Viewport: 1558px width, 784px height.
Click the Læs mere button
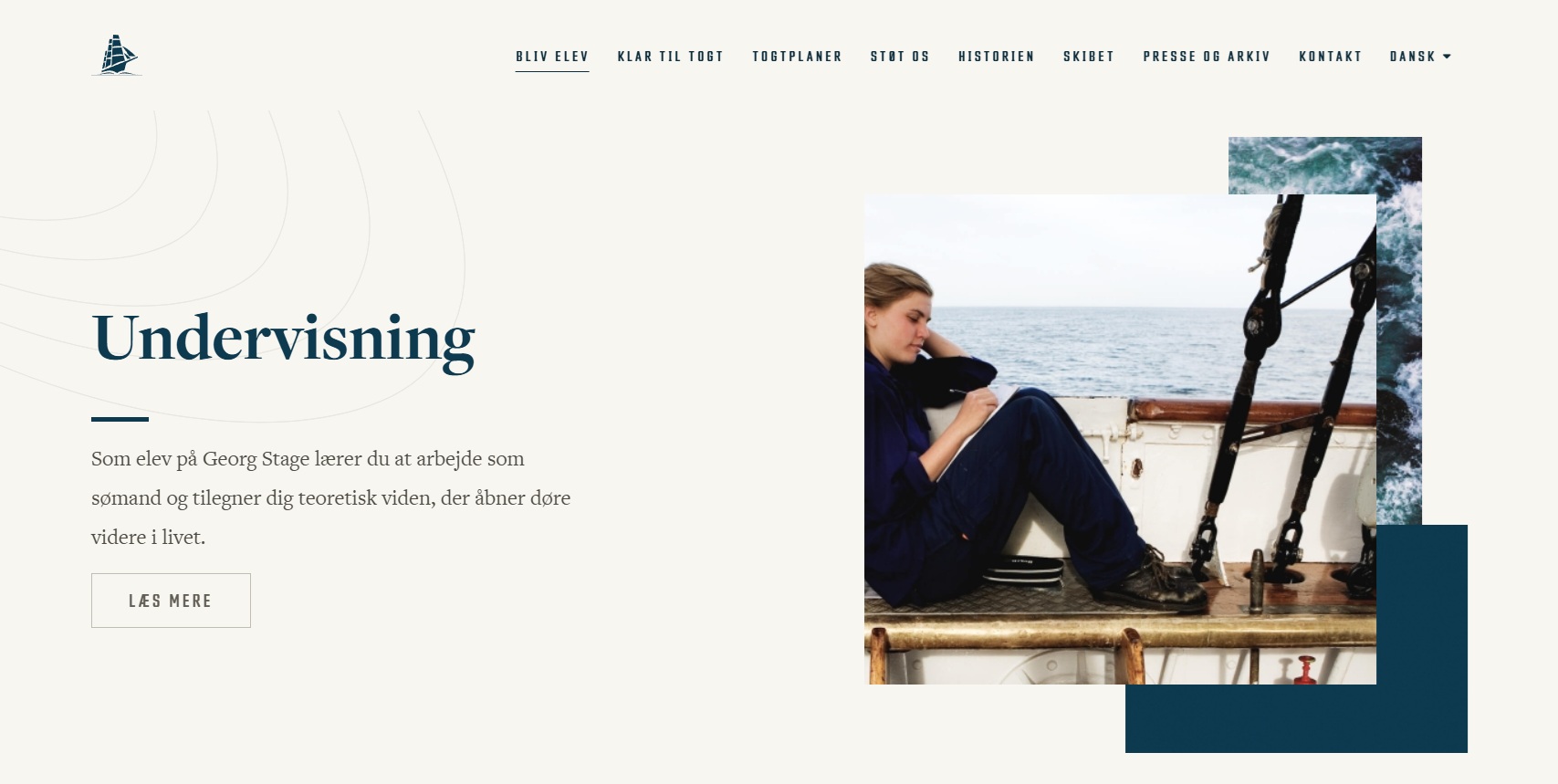tap(171, 601)
